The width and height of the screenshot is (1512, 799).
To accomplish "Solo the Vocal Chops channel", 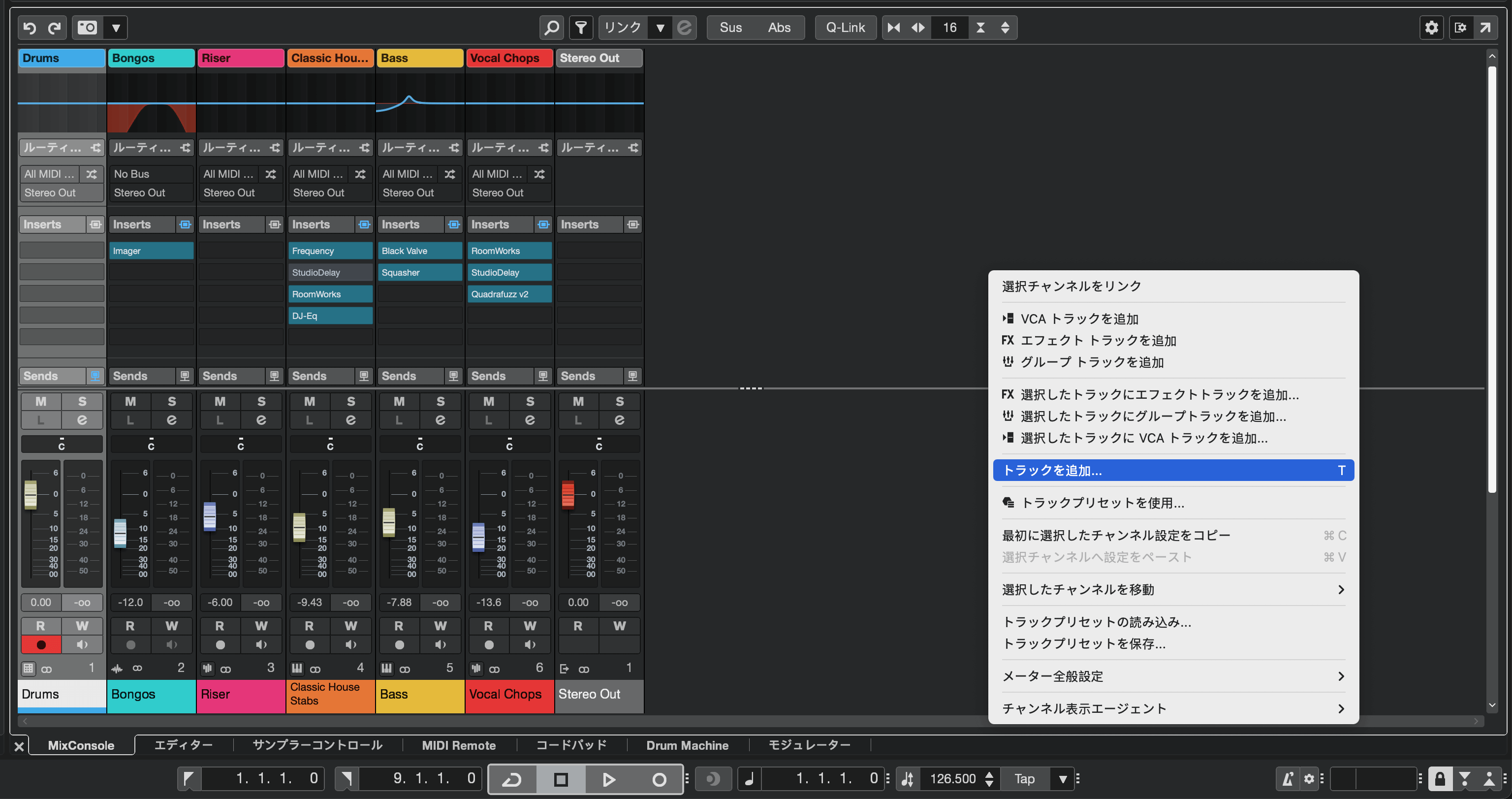I will pyautogui.click(x=530, y=402).
